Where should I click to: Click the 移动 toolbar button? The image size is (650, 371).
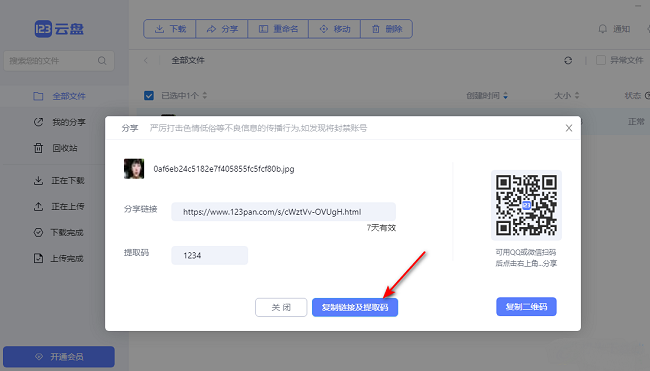pyautogui.click(x=335, y=29)
